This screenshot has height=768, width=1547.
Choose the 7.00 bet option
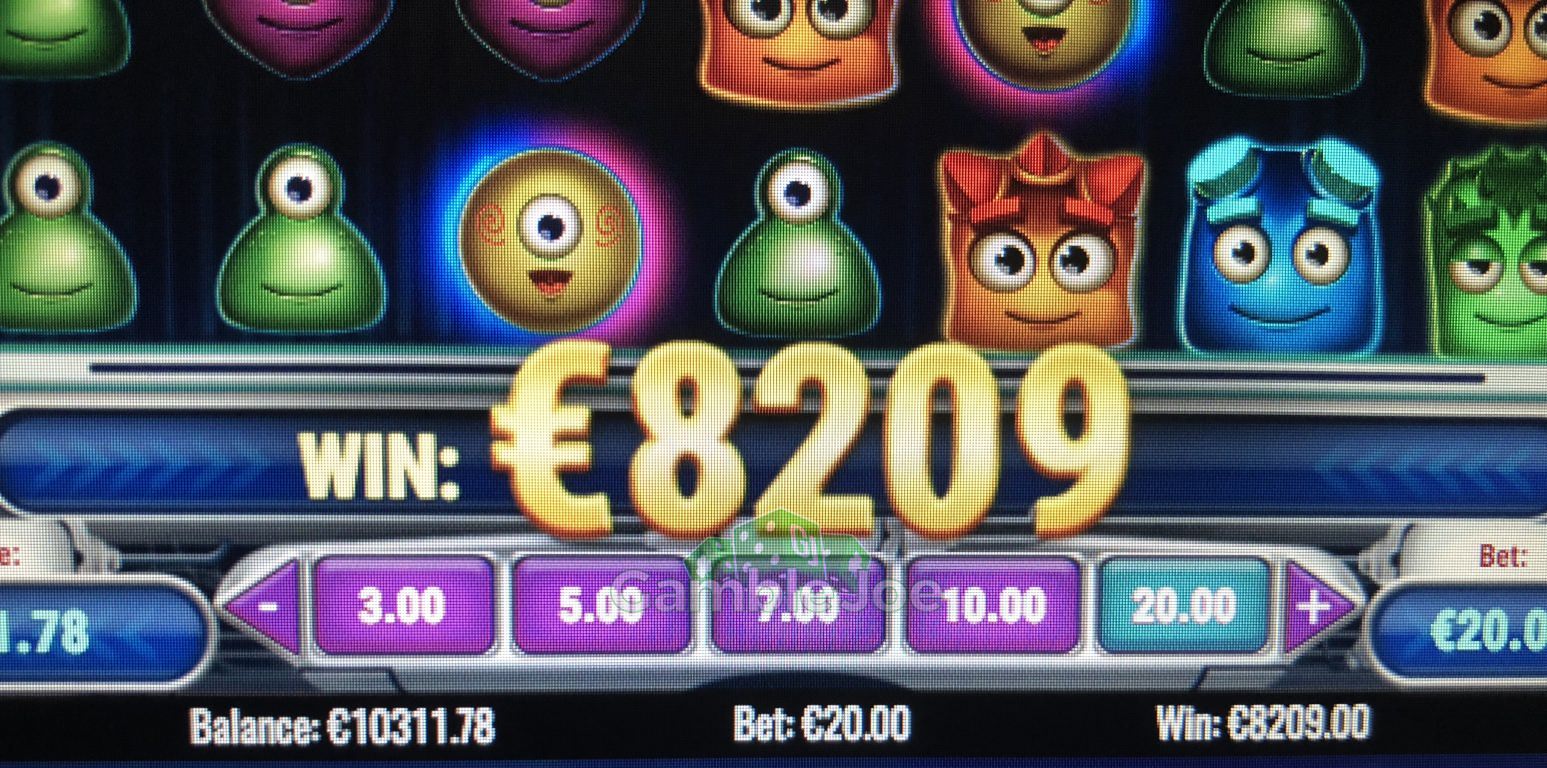[797, 606]
